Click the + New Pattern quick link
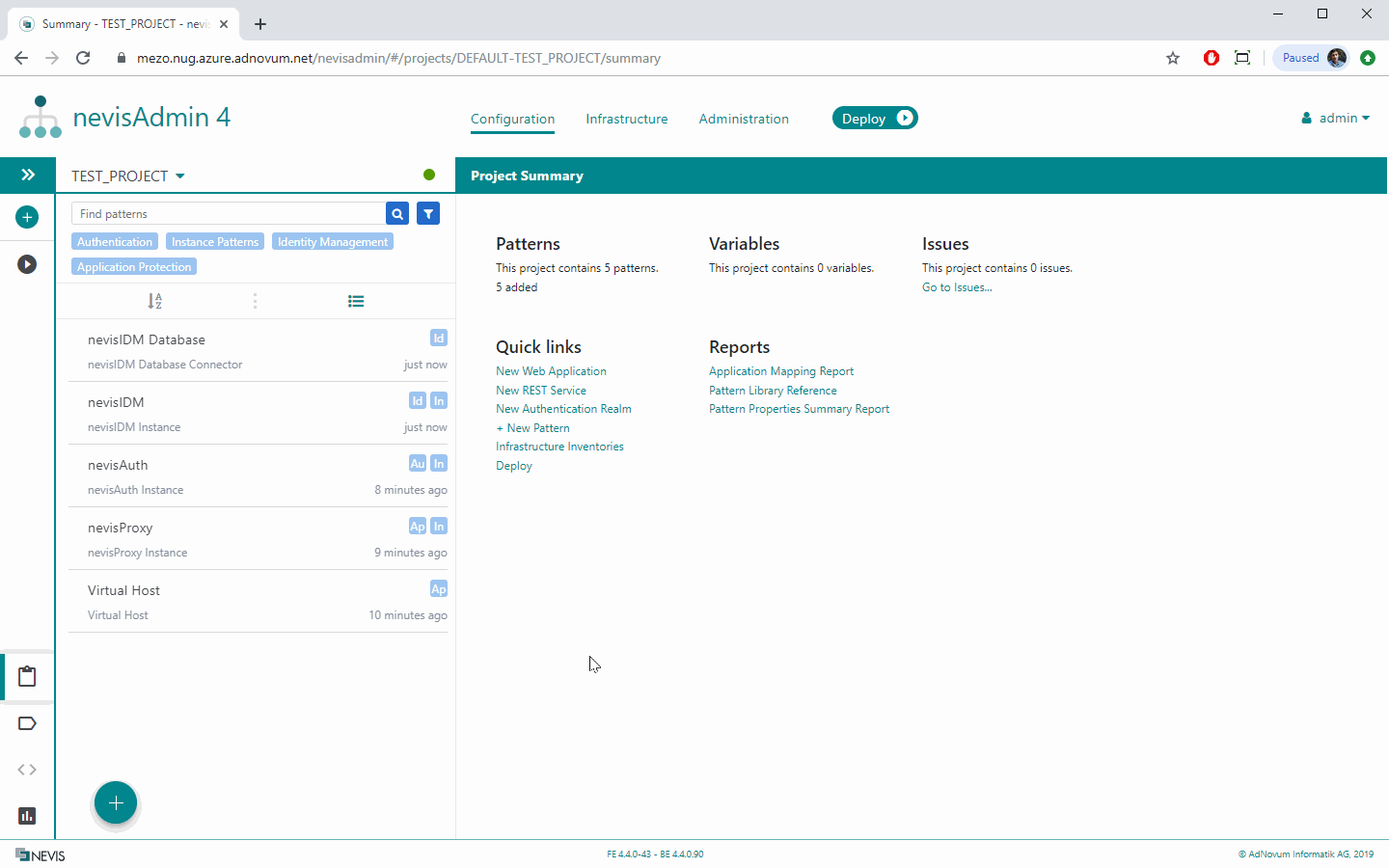 tap(532, 428)
